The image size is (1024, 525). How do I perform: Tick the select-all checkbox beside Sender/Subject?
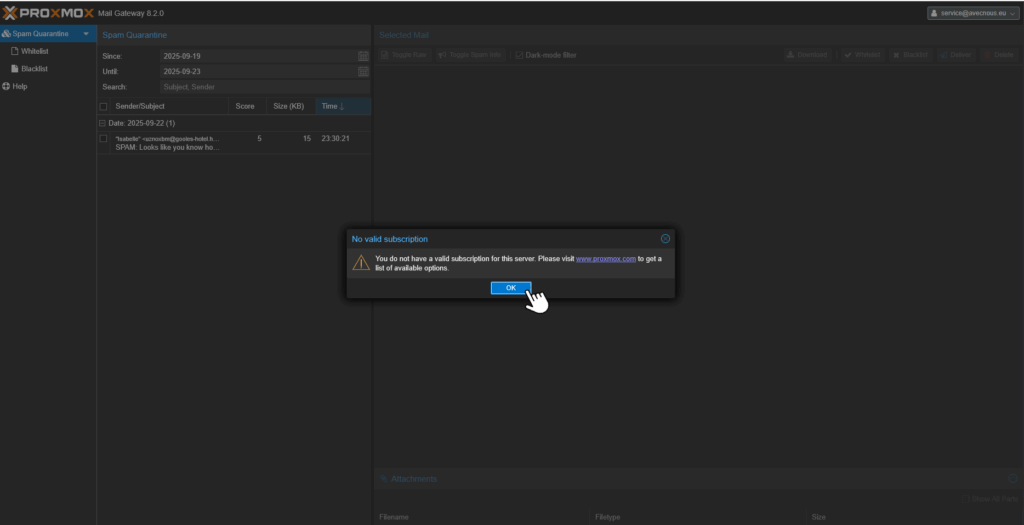(x=104, y=106)
